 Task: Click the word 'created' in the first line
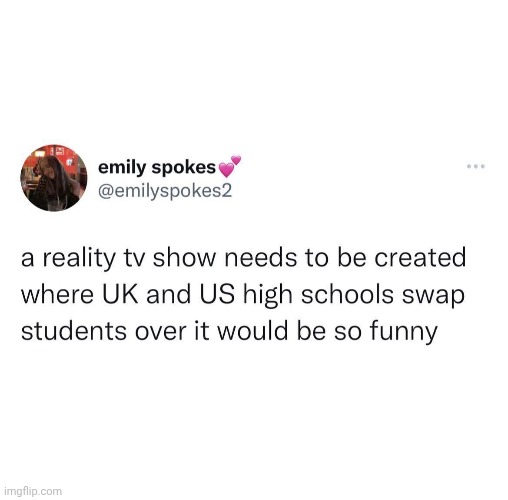click(420, 258)
